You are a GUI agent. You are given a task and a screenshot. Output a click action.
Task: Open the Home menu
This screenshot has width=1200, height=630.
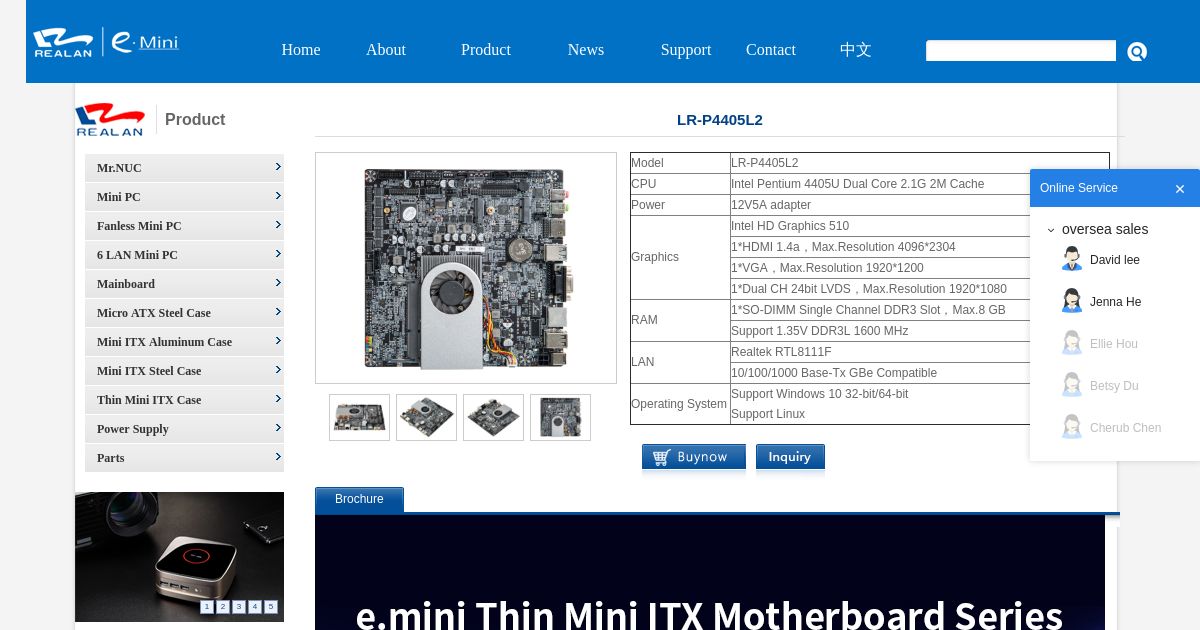tap(301, 50)
